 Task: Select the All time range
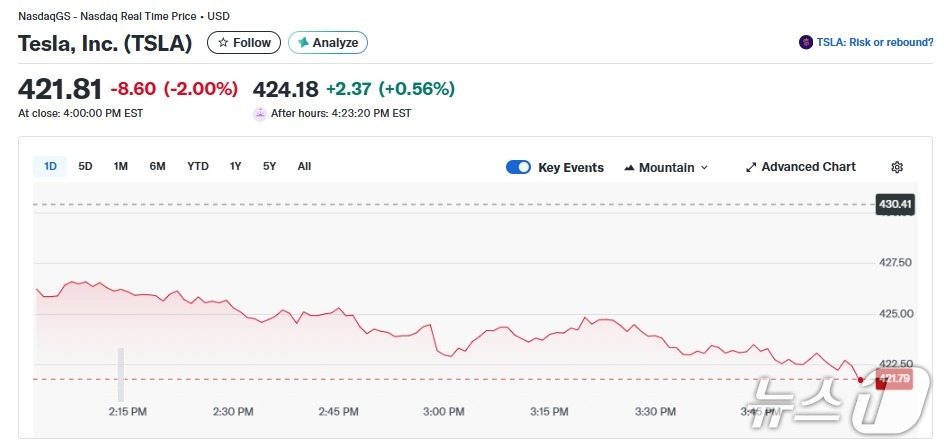(304, 166)
